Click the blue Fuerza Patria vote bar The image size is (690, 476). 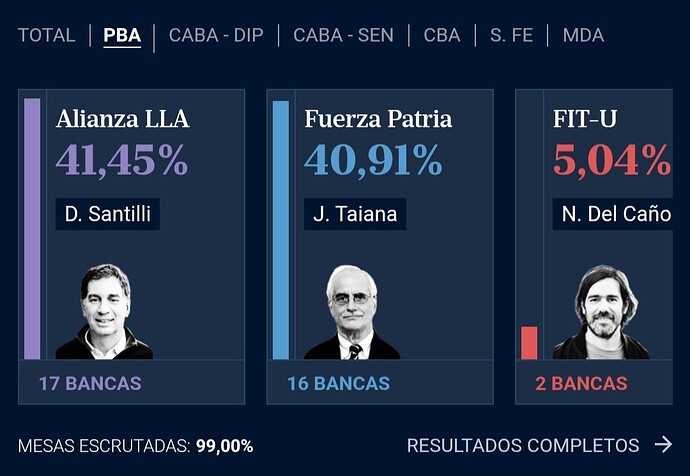[281, 228]
